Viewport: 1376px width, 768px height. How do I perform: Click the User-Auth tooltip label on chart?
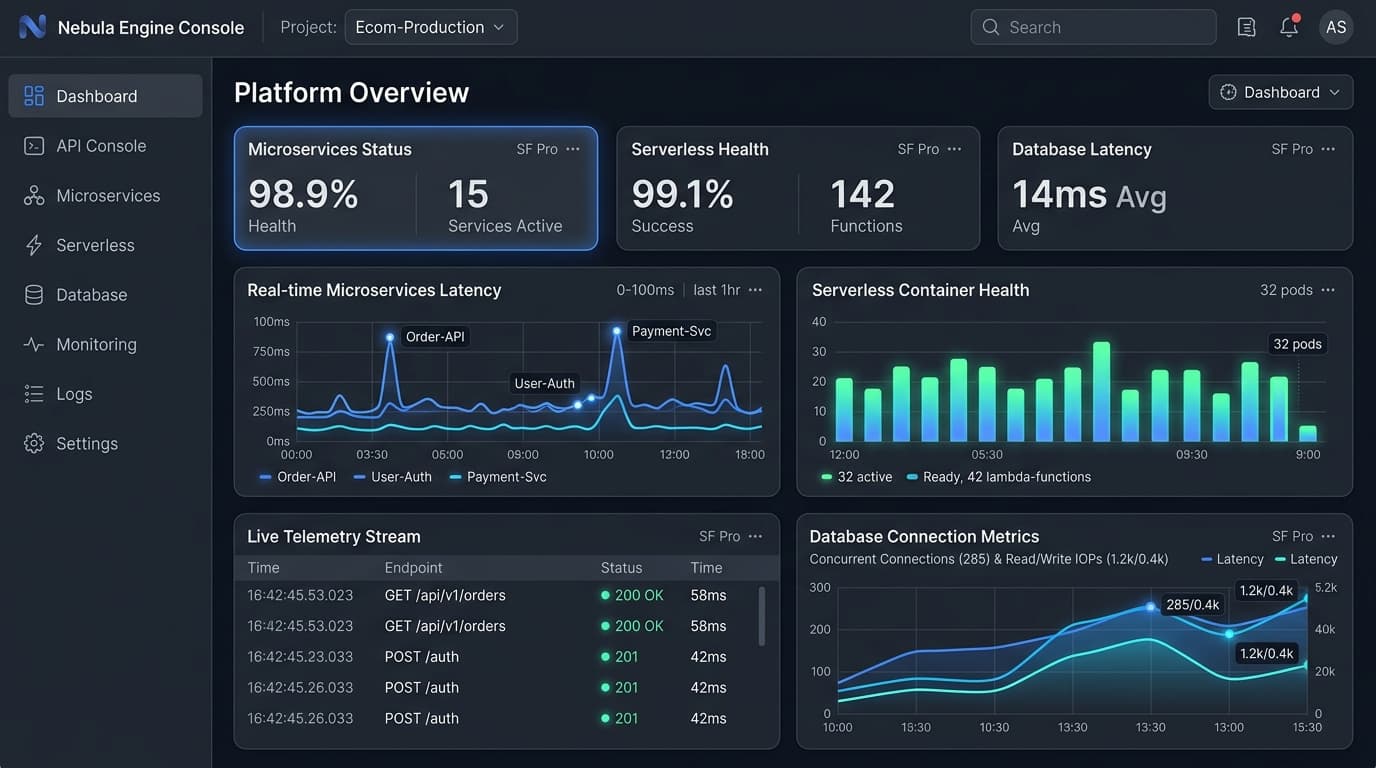[544, 383]
